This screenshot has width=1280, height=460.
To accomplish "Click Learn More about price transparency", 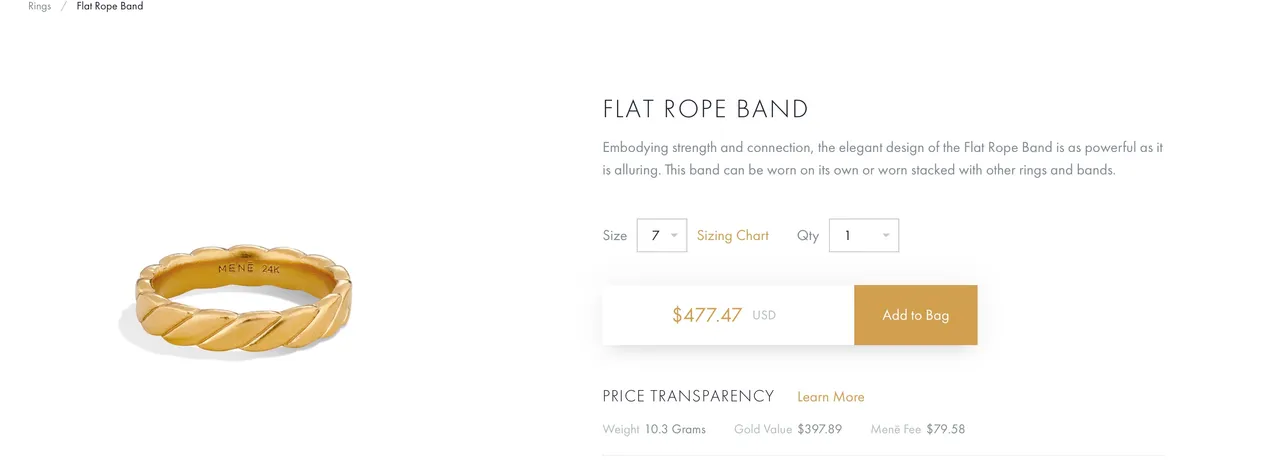I will [831, 397].
